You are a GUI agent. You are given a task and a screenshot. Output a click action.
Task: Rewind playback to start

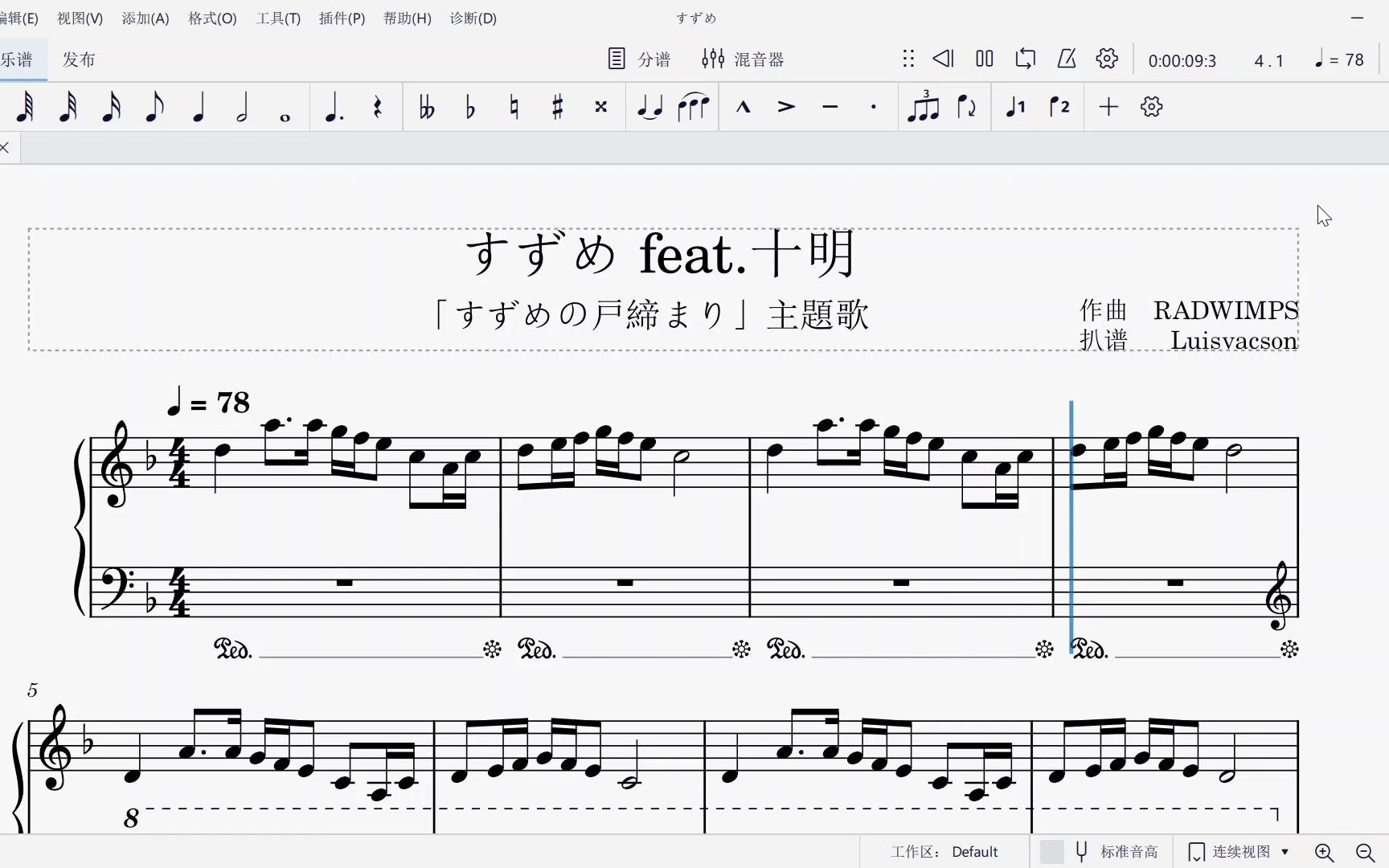(x=944, y=59)
